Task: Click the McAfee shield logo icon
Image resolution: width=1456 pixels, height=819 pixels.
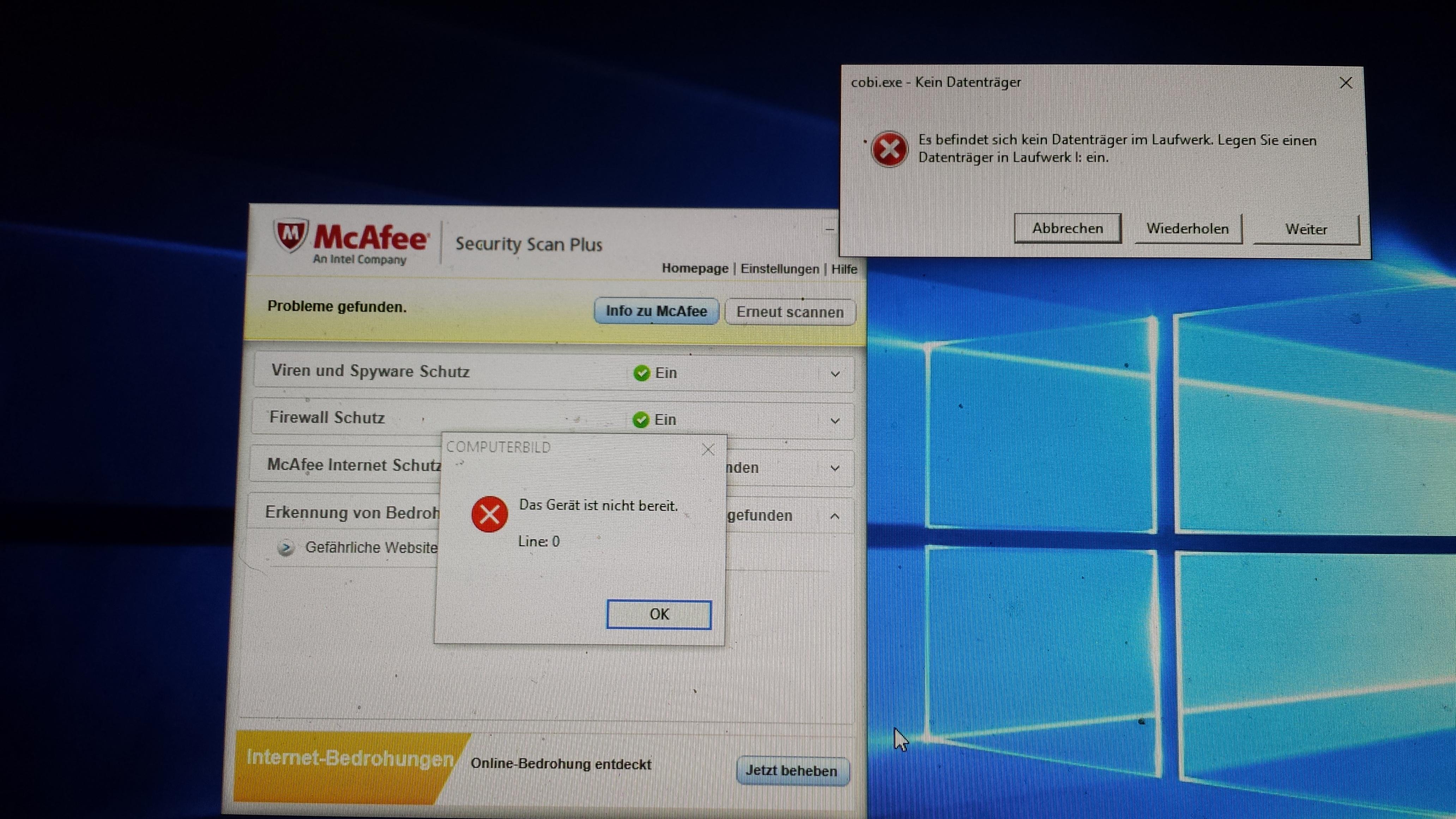Action: (290, 235)
